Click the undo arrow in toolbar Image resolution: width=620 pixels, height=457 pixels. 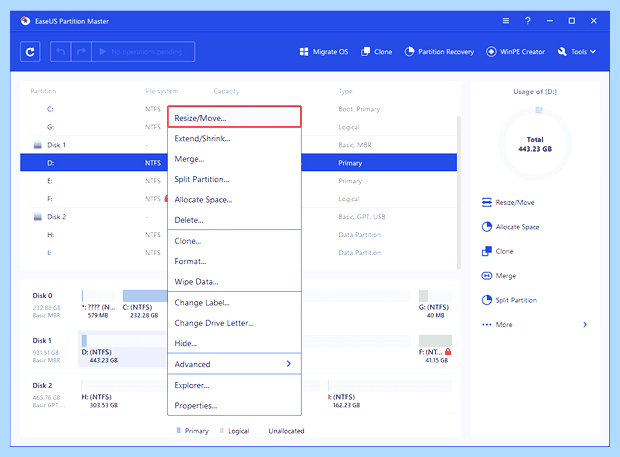60,52
